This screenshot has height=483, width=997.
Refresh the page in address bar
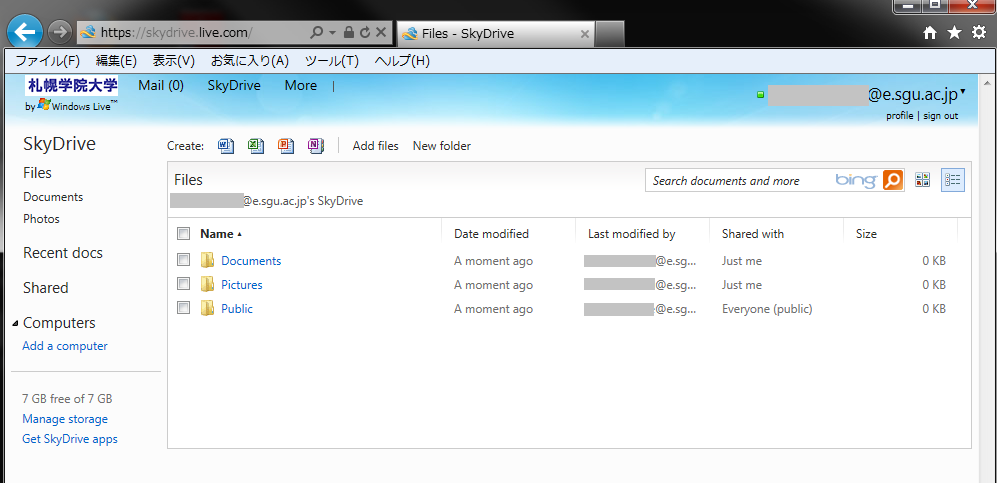pyautogui.click(x=365, y=32)
